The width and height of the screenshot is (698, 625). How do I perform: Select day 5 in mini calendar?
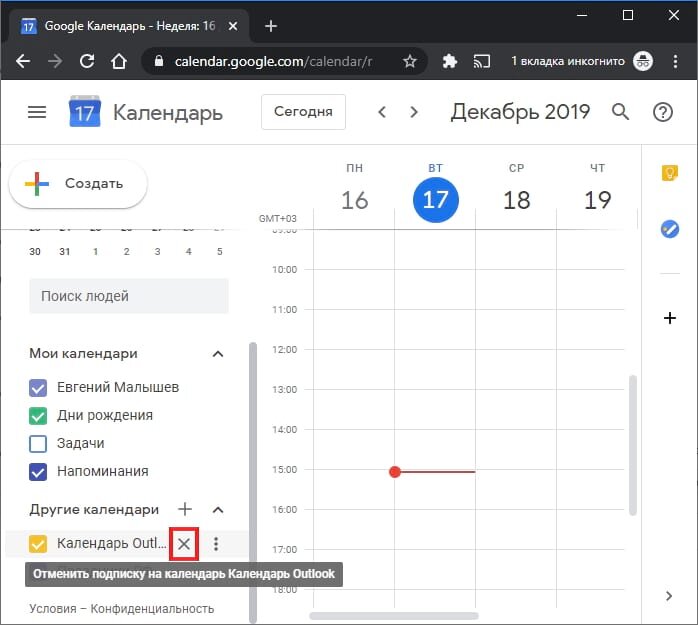click(219, 252)
